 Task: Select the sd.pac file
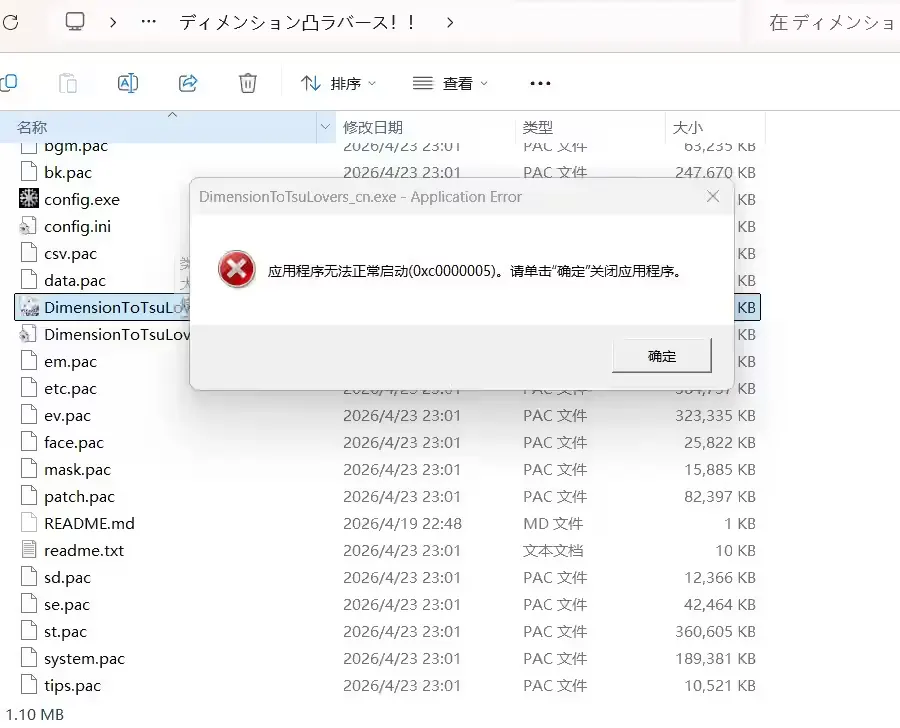pos(67,578)
